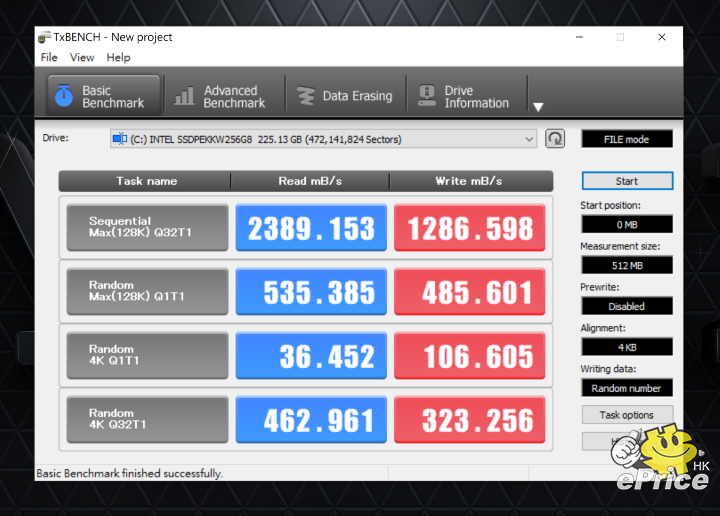Change the Measurement size 512 MB value

(627, 265)
